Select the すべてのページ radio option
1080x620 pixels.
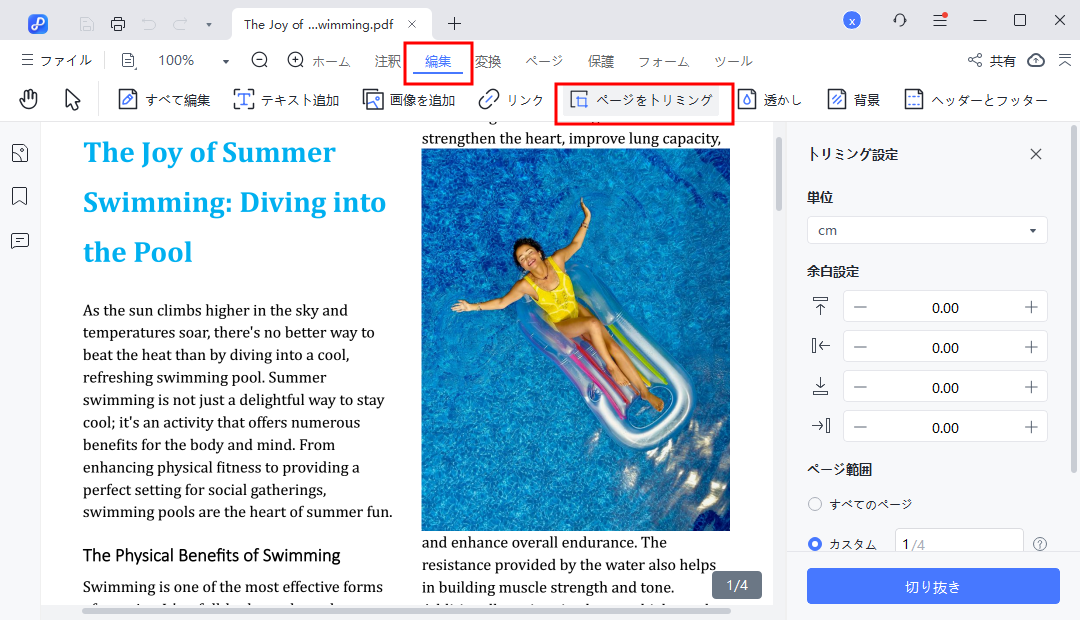coord(815,504)
